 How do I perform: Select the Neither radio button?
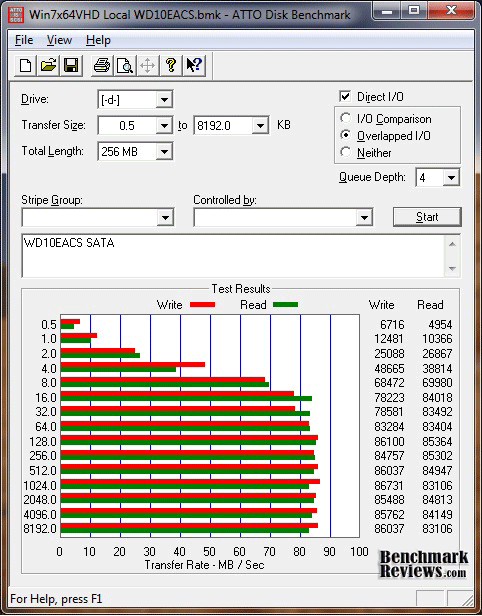[346, 152]
